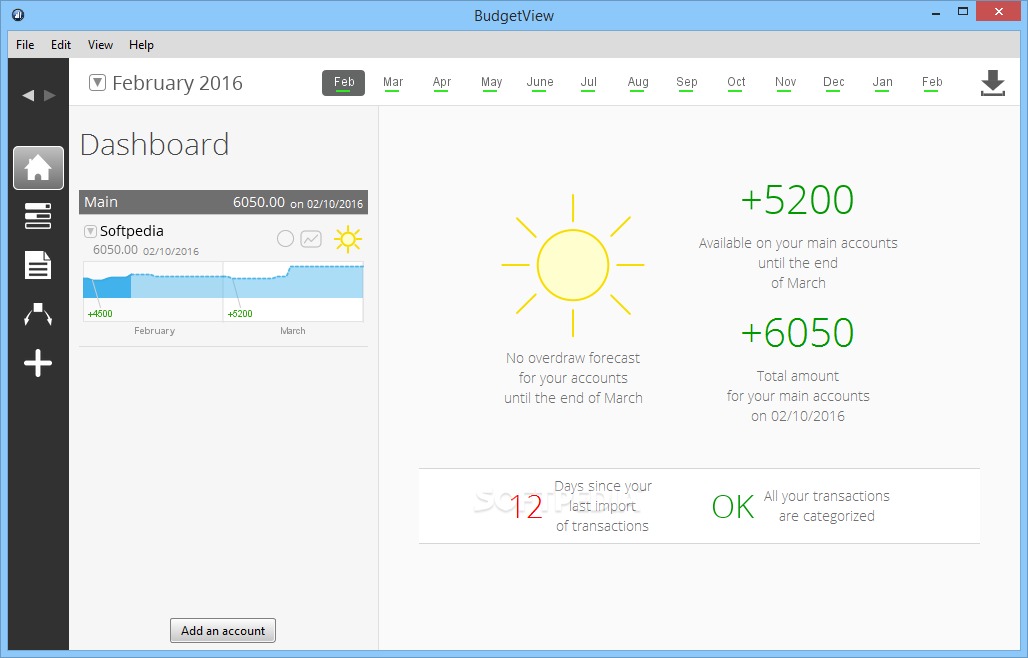
Task: Go forward with the right arrow
Action: pyautogui.click(x=50, y=96)
